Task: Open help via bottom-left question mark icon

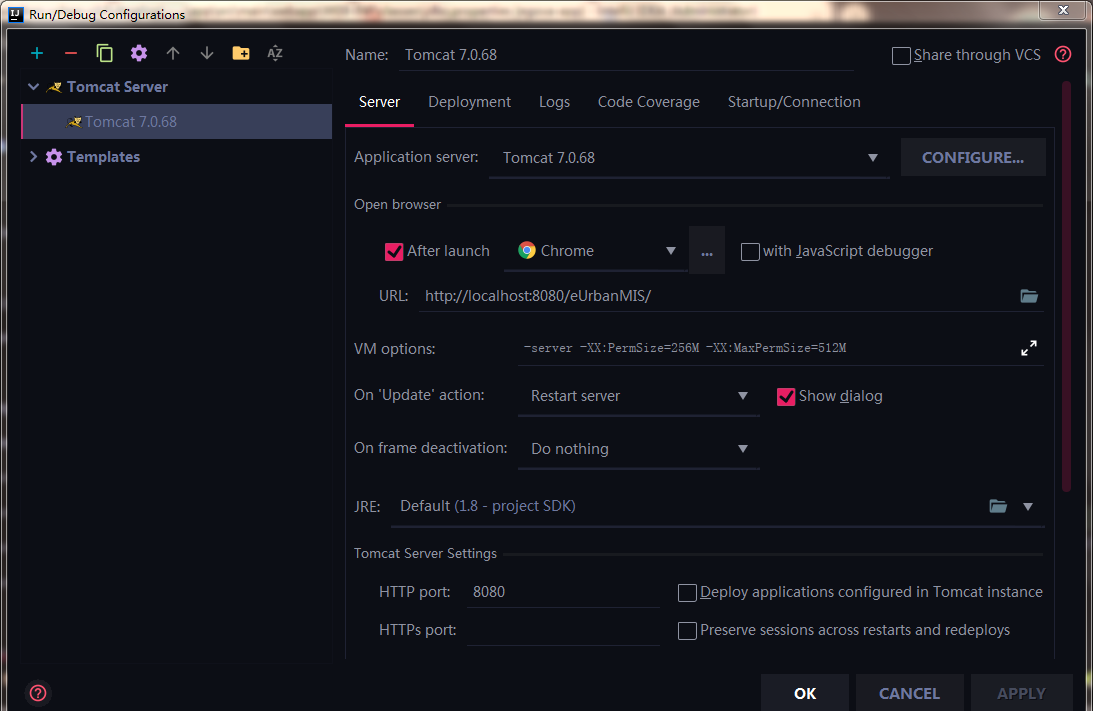Action: (38, 693)
